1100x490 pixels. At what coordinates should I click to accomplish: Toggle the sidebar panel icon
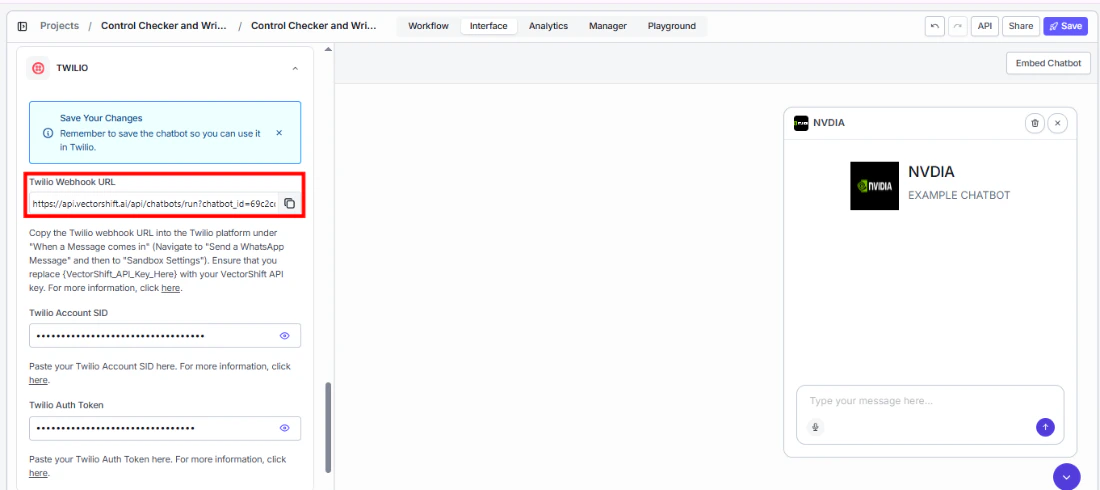(x=22, y=26)
